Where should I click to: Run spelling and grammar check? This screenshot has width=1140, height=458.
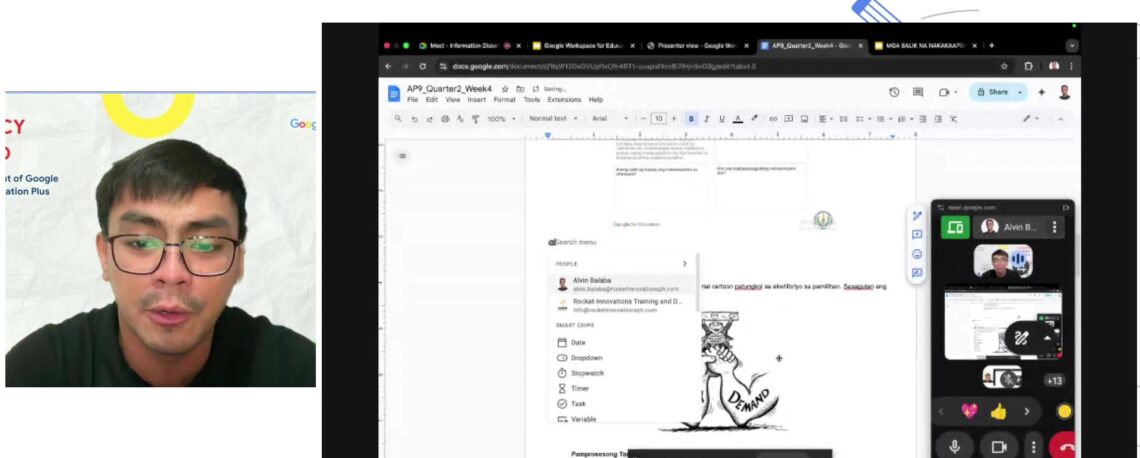(x=460, y=118)
